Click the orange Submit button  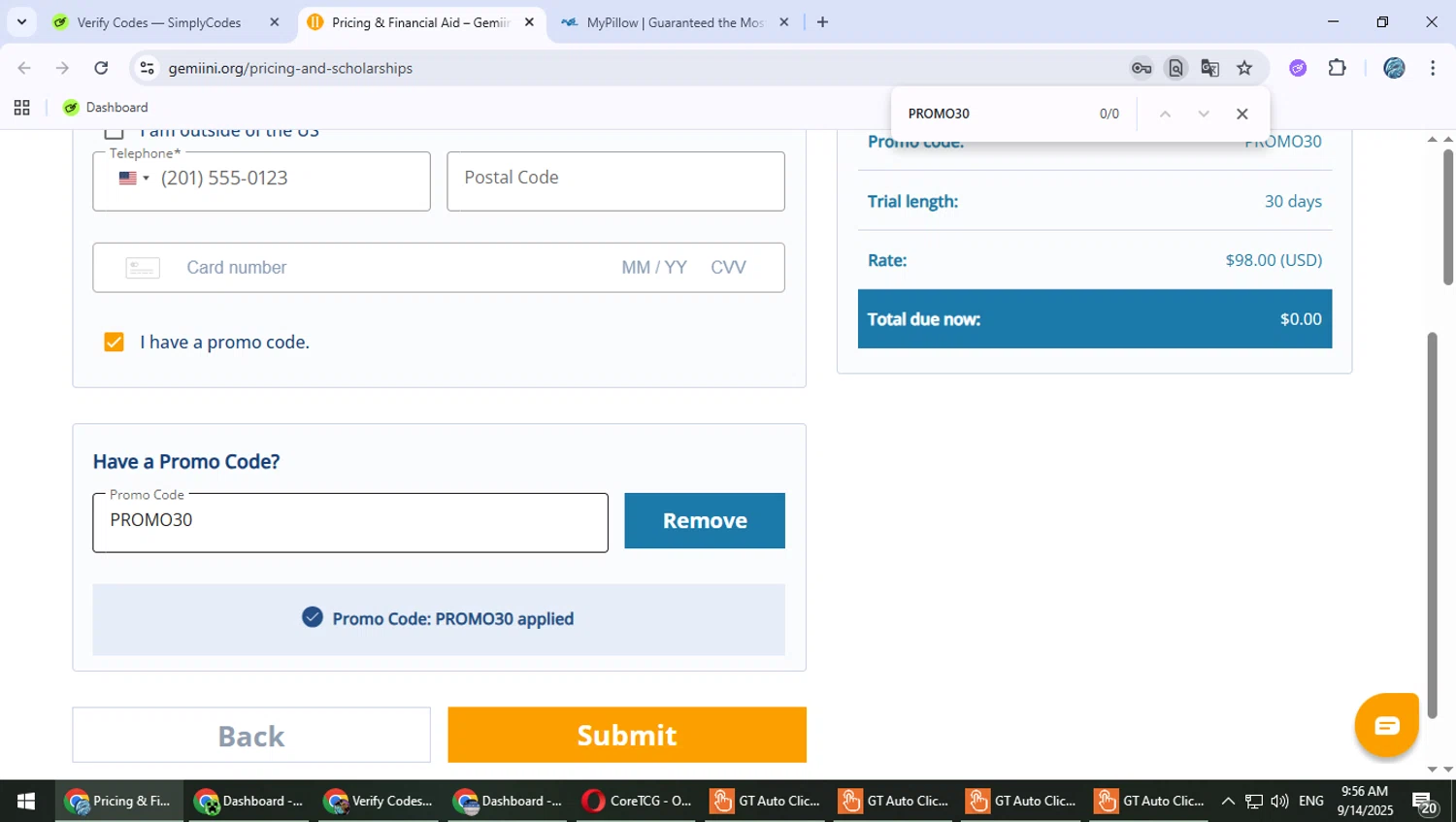tap(627, 735)
